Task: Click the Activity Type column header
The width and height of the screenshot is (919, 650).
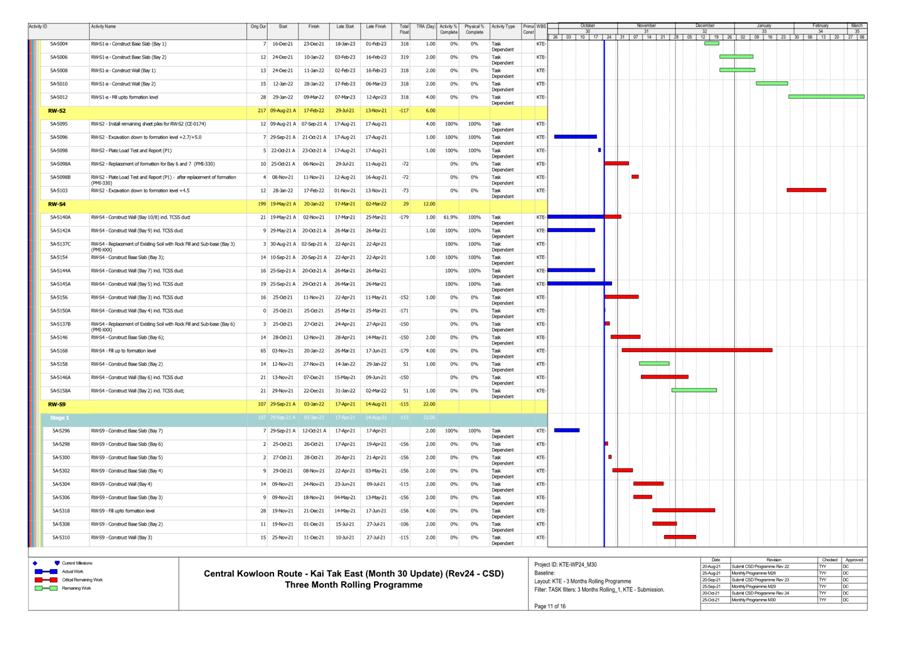Action: (x=504, y=26)
